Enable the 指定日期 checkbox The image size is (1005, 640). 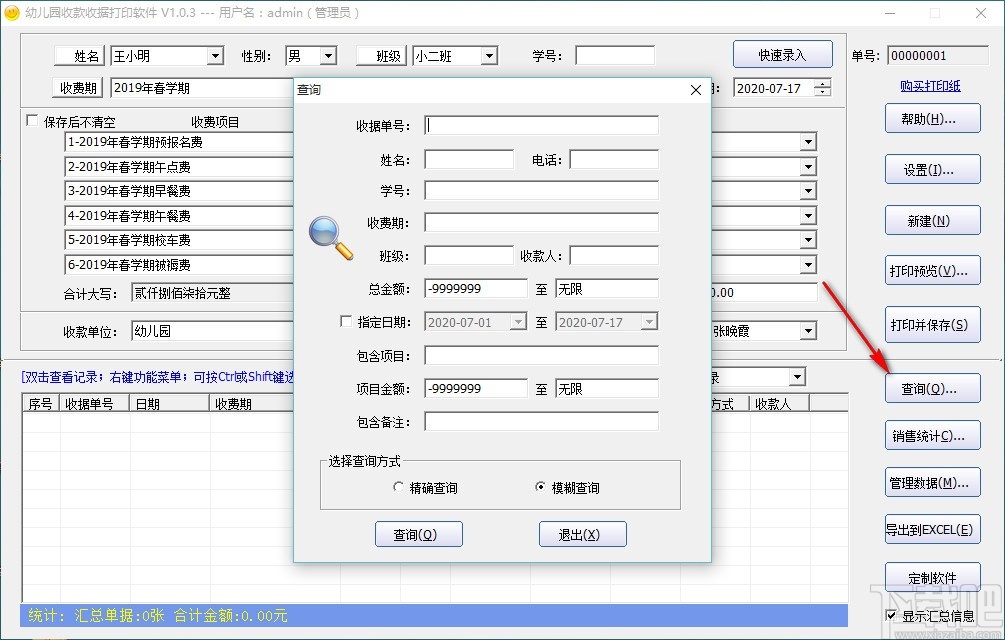[346, 321]
